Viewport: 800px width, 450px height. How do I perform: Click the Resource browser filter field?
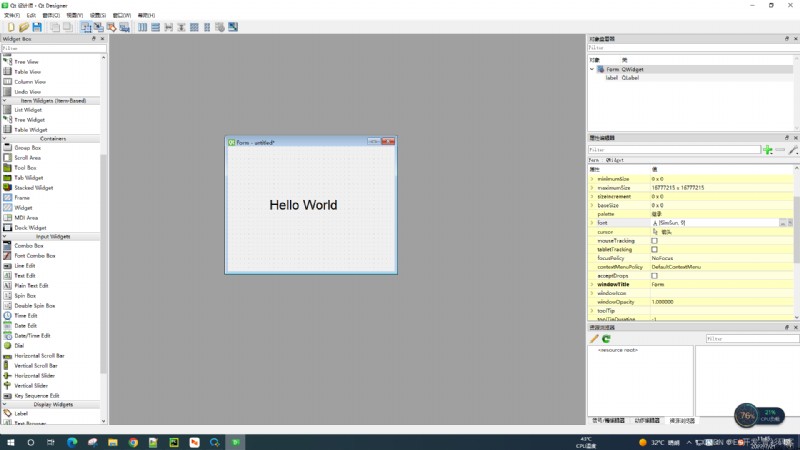coord(752,339)
